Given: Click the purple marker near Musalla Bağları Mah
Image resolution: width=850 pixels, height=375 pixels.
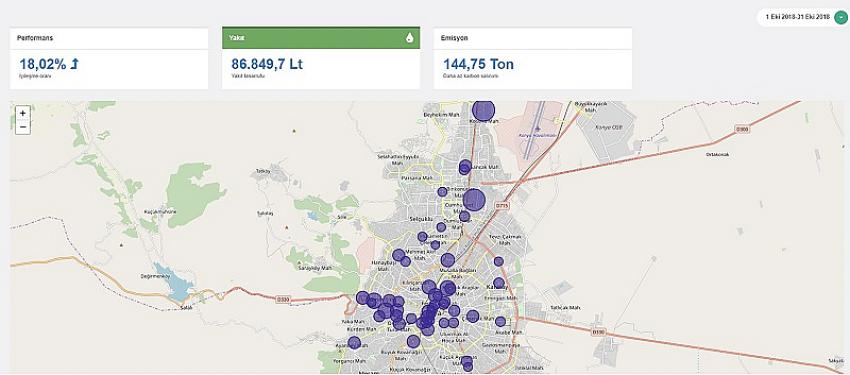Looking at the screenshot, I should 448,260.
